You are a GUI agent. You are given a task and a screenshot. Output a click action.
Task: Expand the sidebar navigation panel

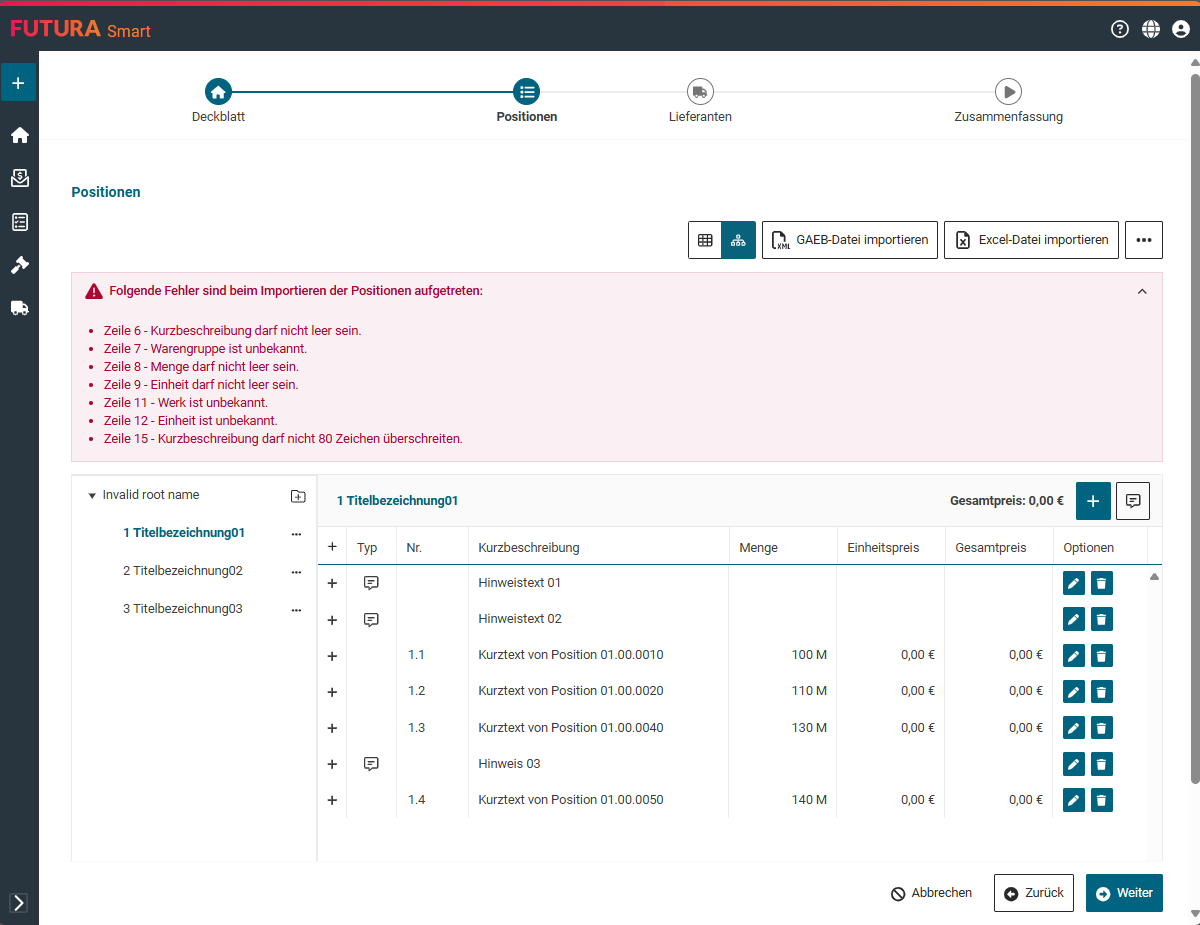pos(18,903)
